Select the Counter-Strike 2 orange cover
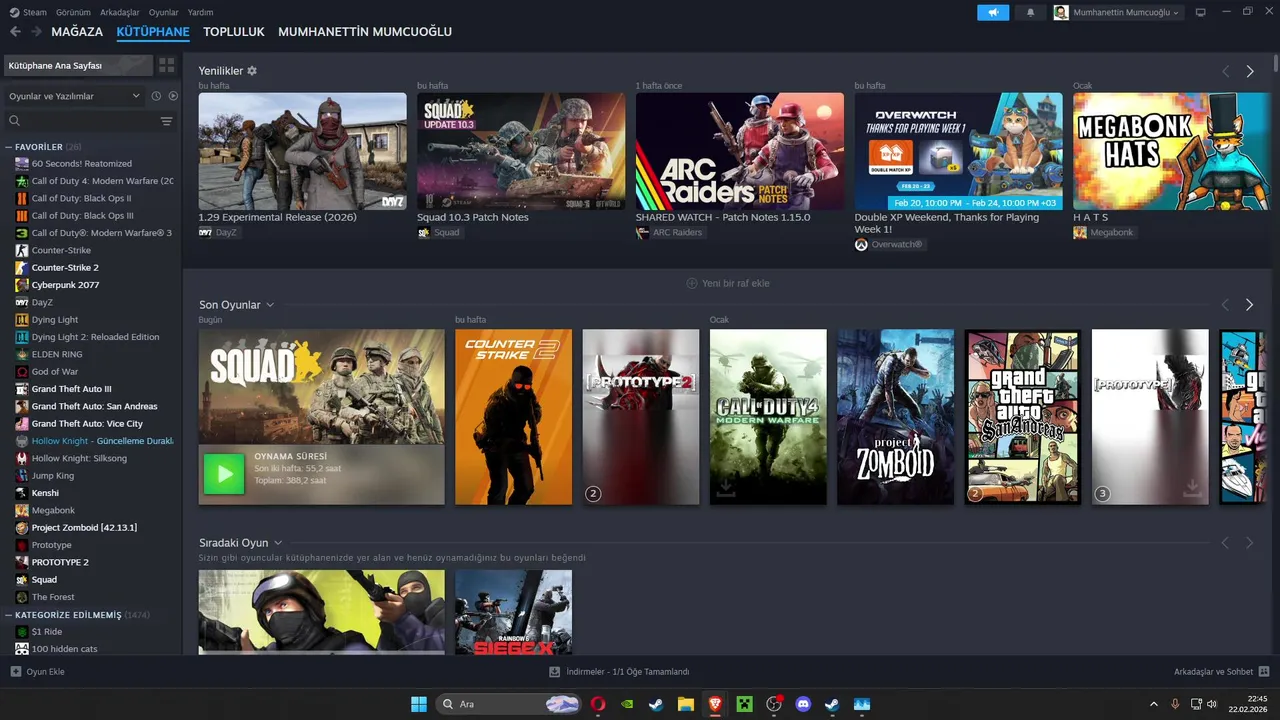Image resolution: width=1280 pixels, height=720 pixels. point(513,417)
